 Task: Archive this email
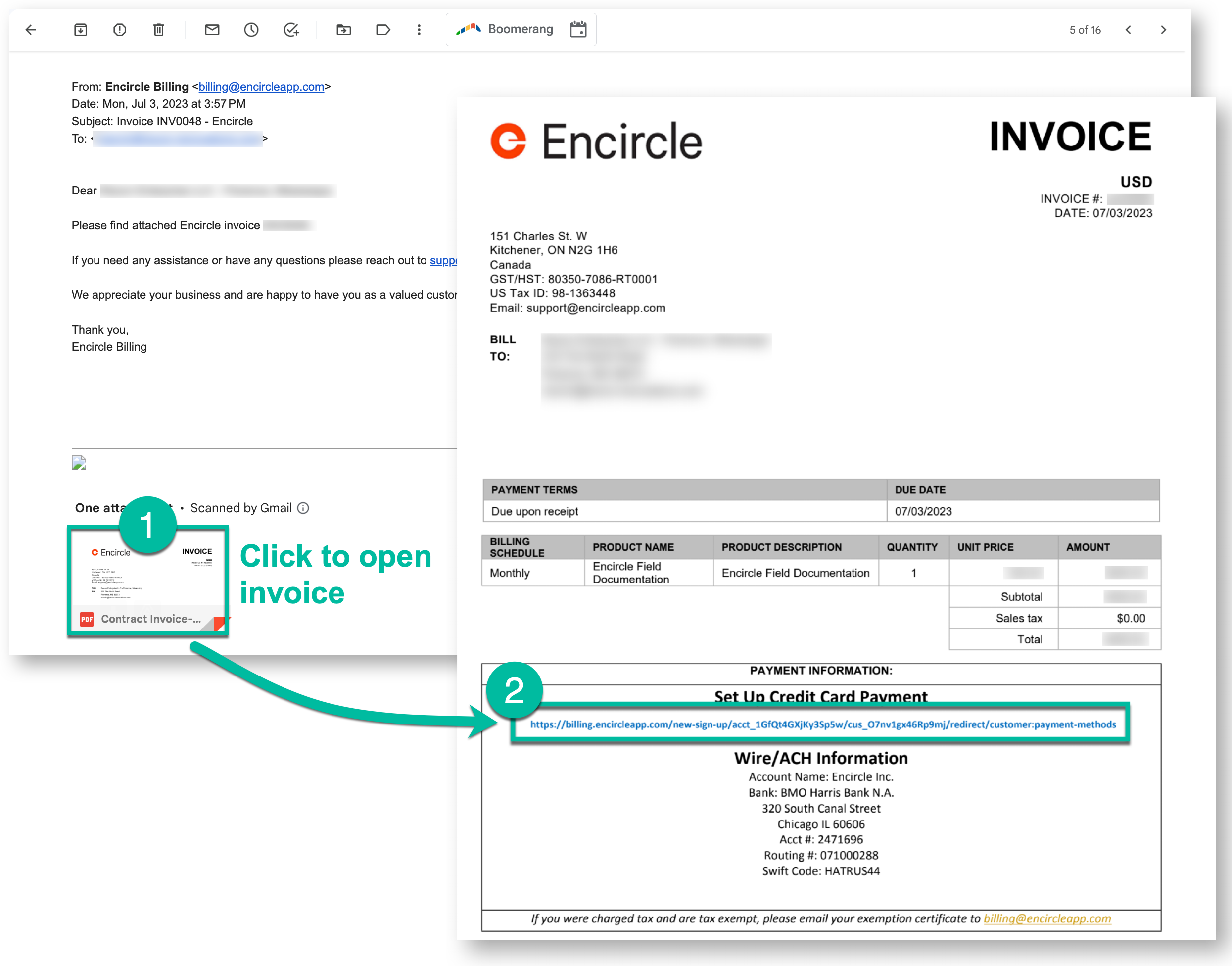point(80,29)
